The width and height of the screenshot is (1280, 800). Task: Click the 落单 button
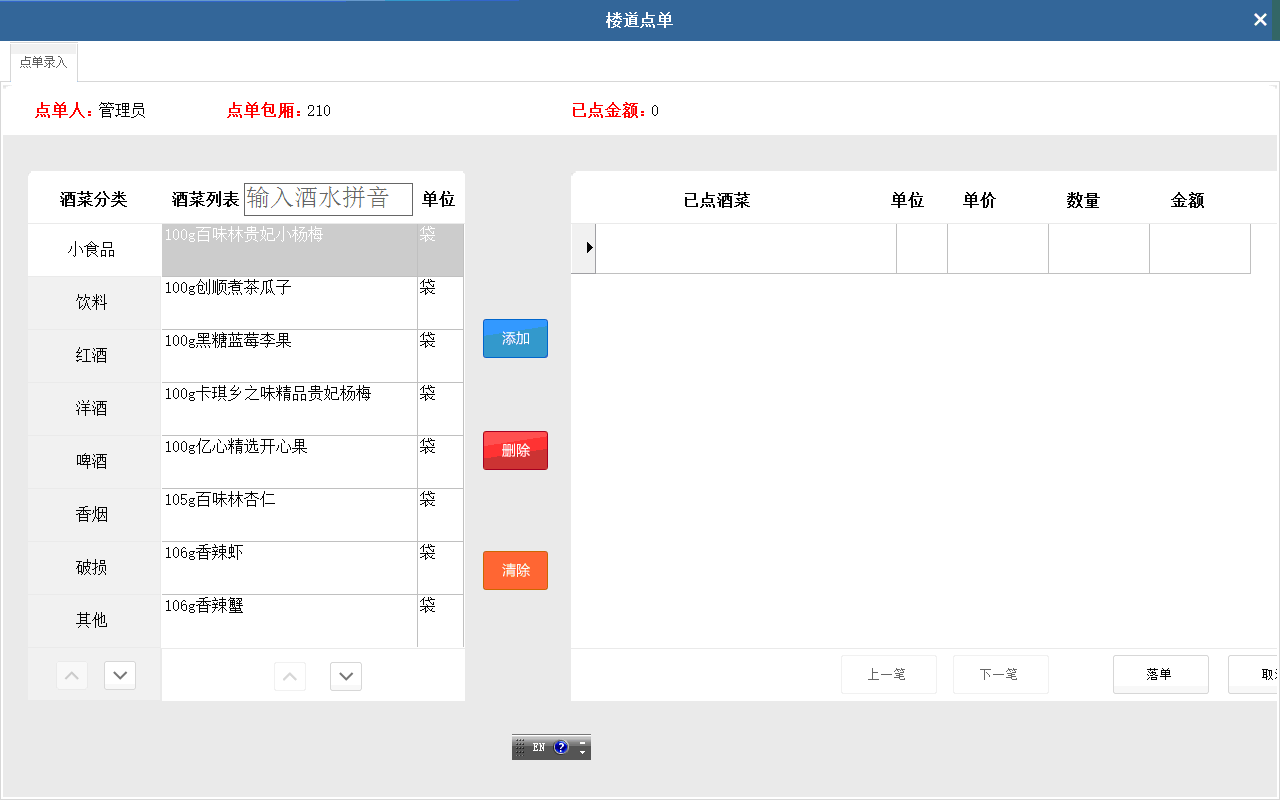[x=1160, y=674]
